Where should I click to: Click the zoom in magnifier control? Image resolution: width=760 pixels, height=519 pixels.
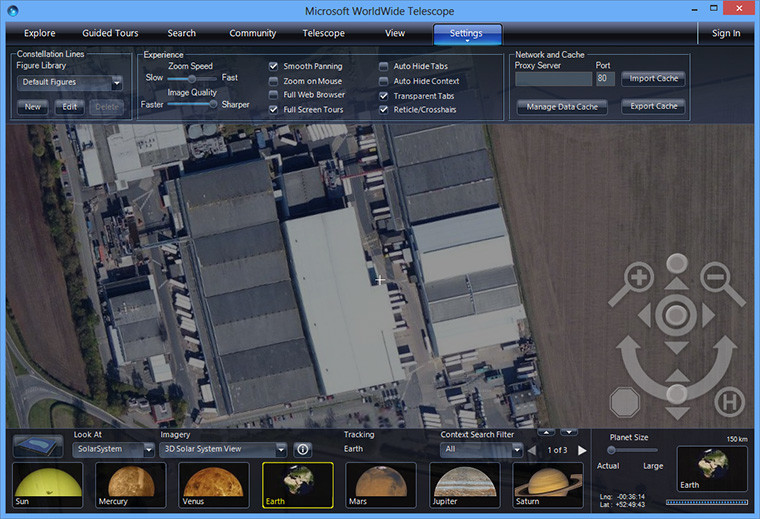click(x=638, y=275)
